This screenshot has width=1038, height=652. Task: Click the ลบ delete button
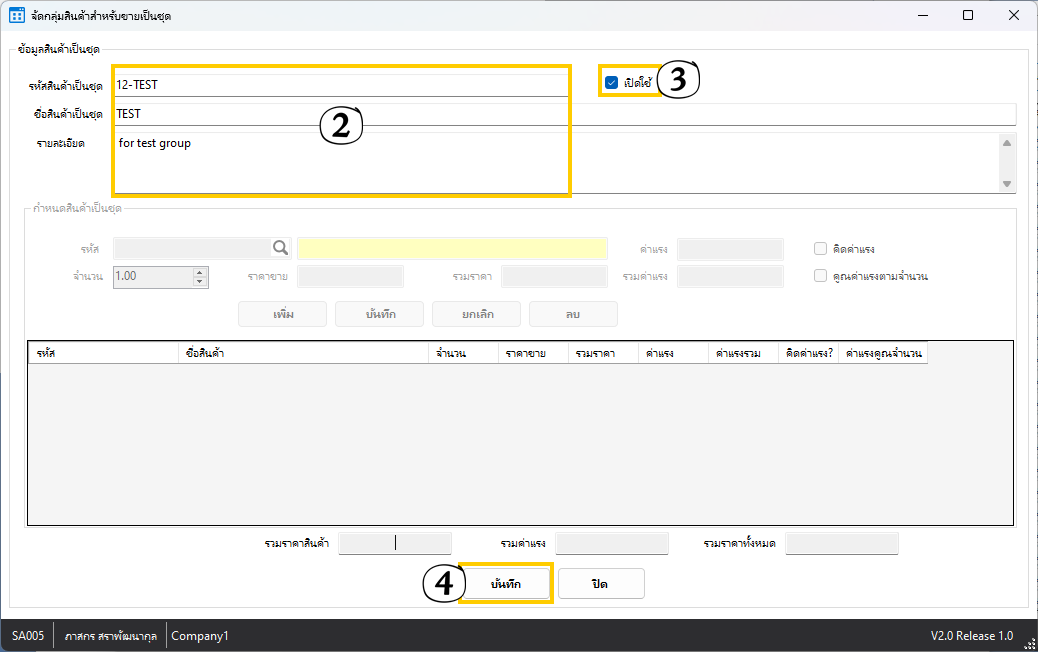click(x=573, y=314)
